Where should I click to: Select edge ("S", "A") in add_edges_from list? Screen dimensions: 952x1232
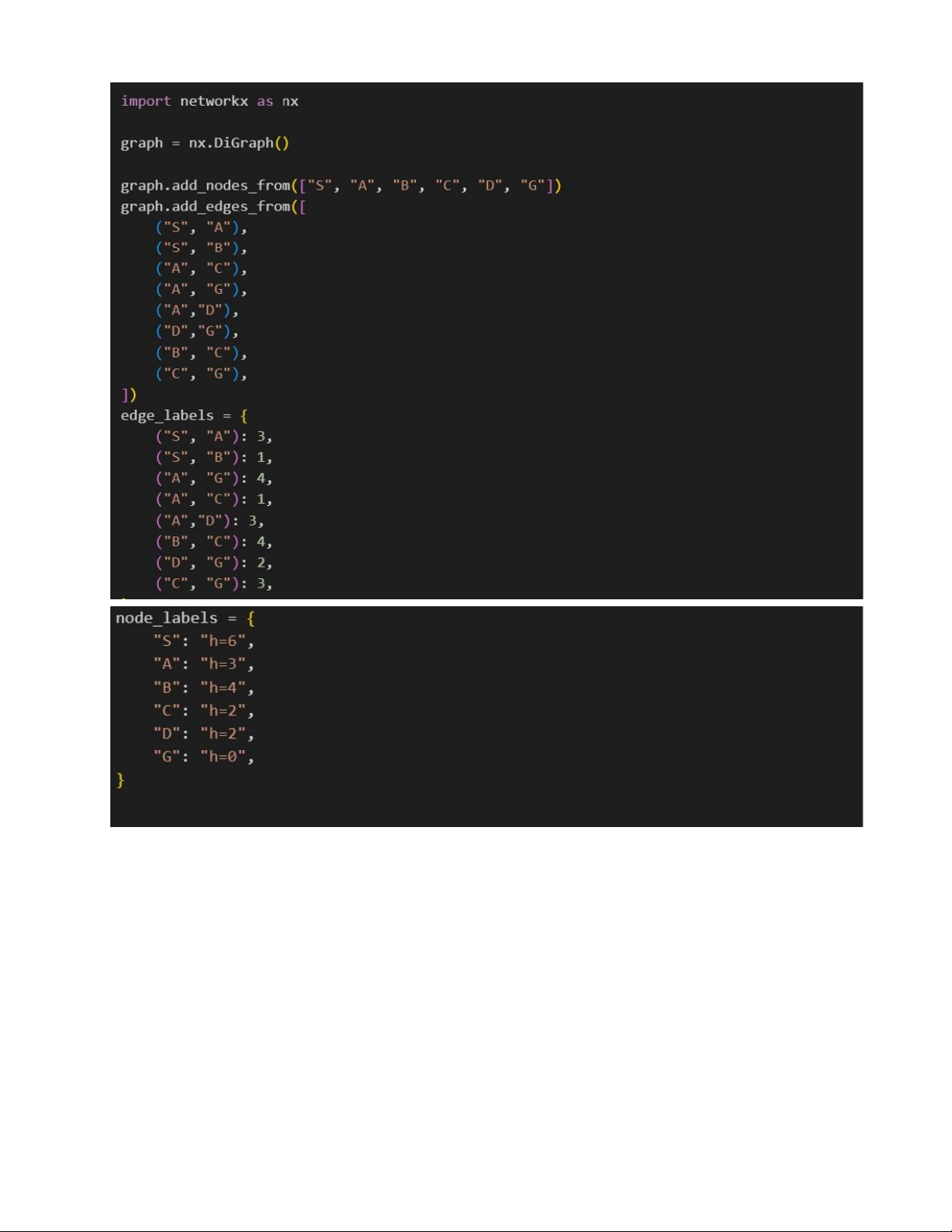(x=201, y=228)
